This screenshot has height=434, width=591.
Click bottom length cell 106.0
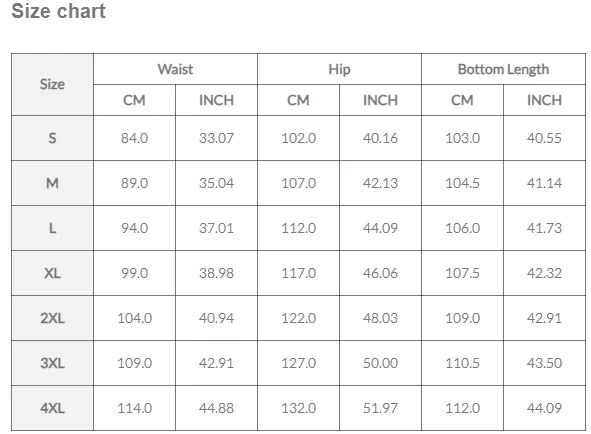pos(462,228)
